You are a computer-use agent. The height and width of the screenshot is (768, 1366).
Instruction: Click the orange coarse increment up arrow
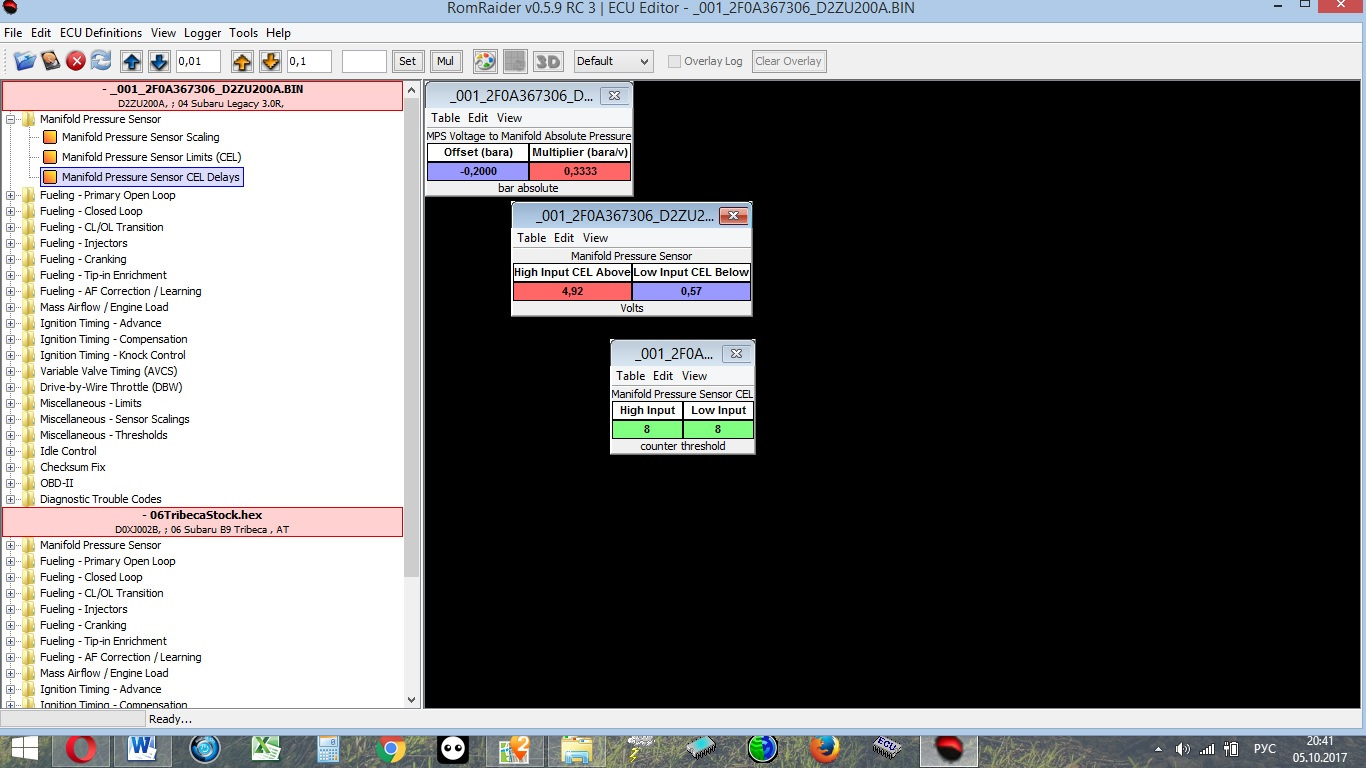coord(242,61)
